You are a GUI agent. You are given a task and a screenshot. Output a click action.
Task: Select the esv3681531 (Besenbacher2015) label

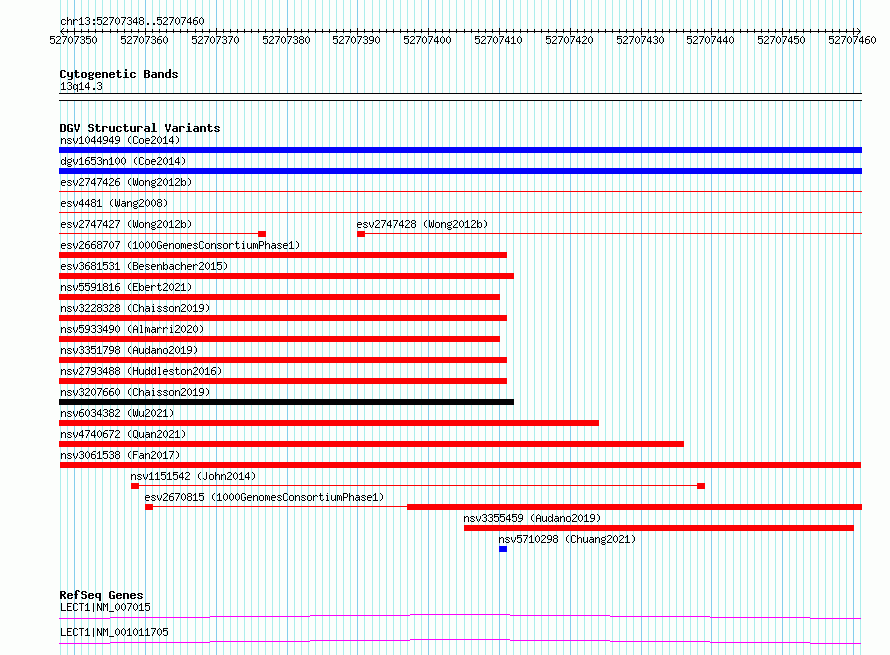coord(144,266)
